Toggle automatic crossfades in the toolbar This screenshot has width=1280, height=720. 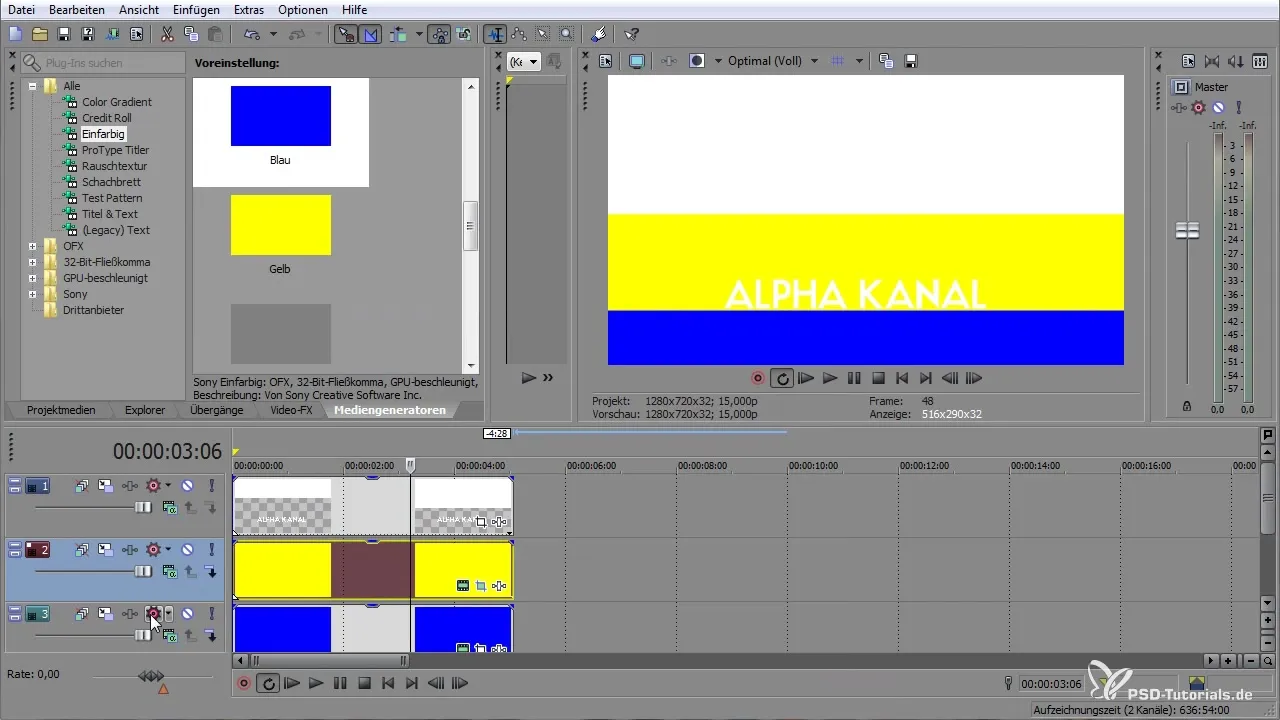(371, 34)
